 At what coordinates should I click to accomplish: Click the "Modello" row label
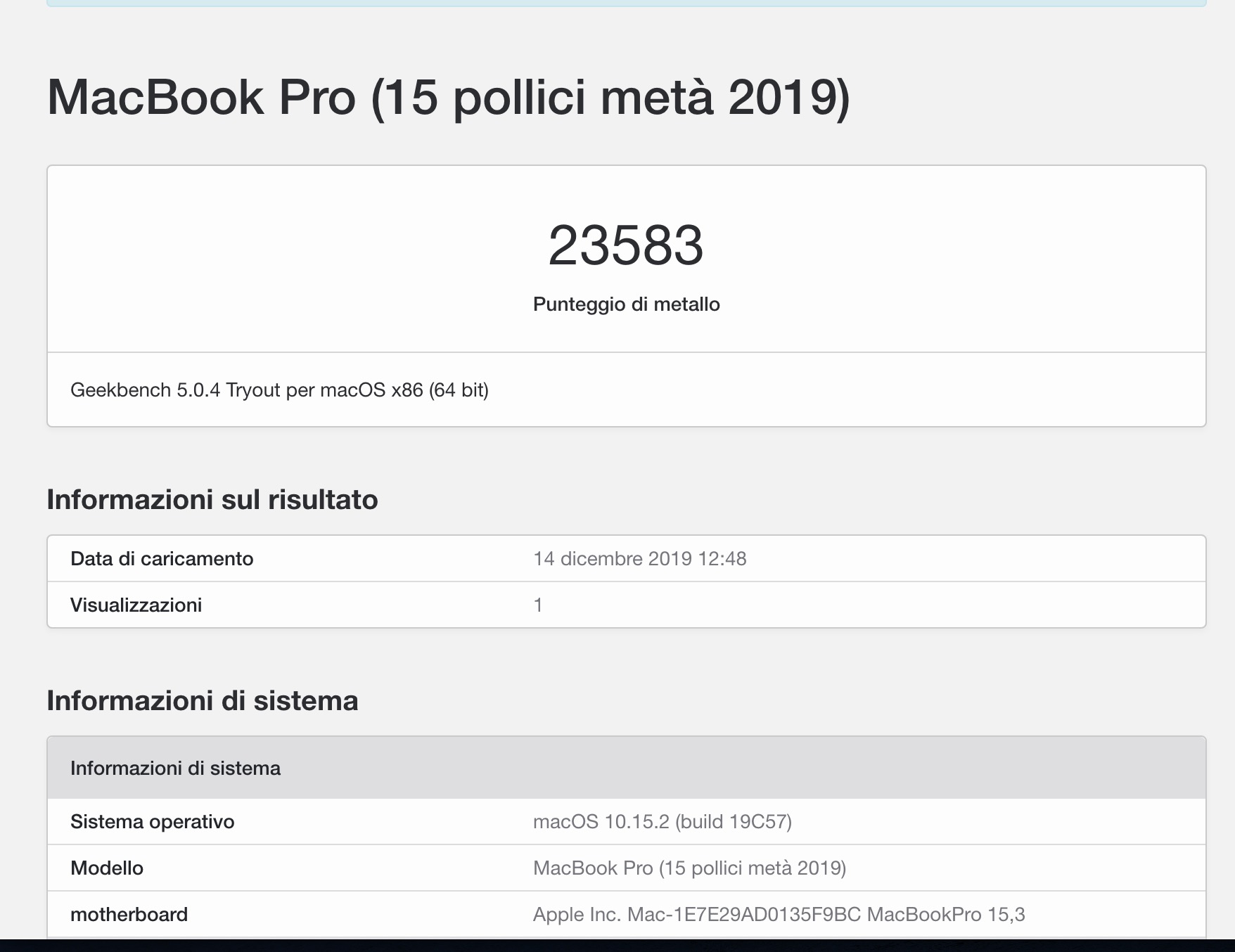click(x=107, y=868)
